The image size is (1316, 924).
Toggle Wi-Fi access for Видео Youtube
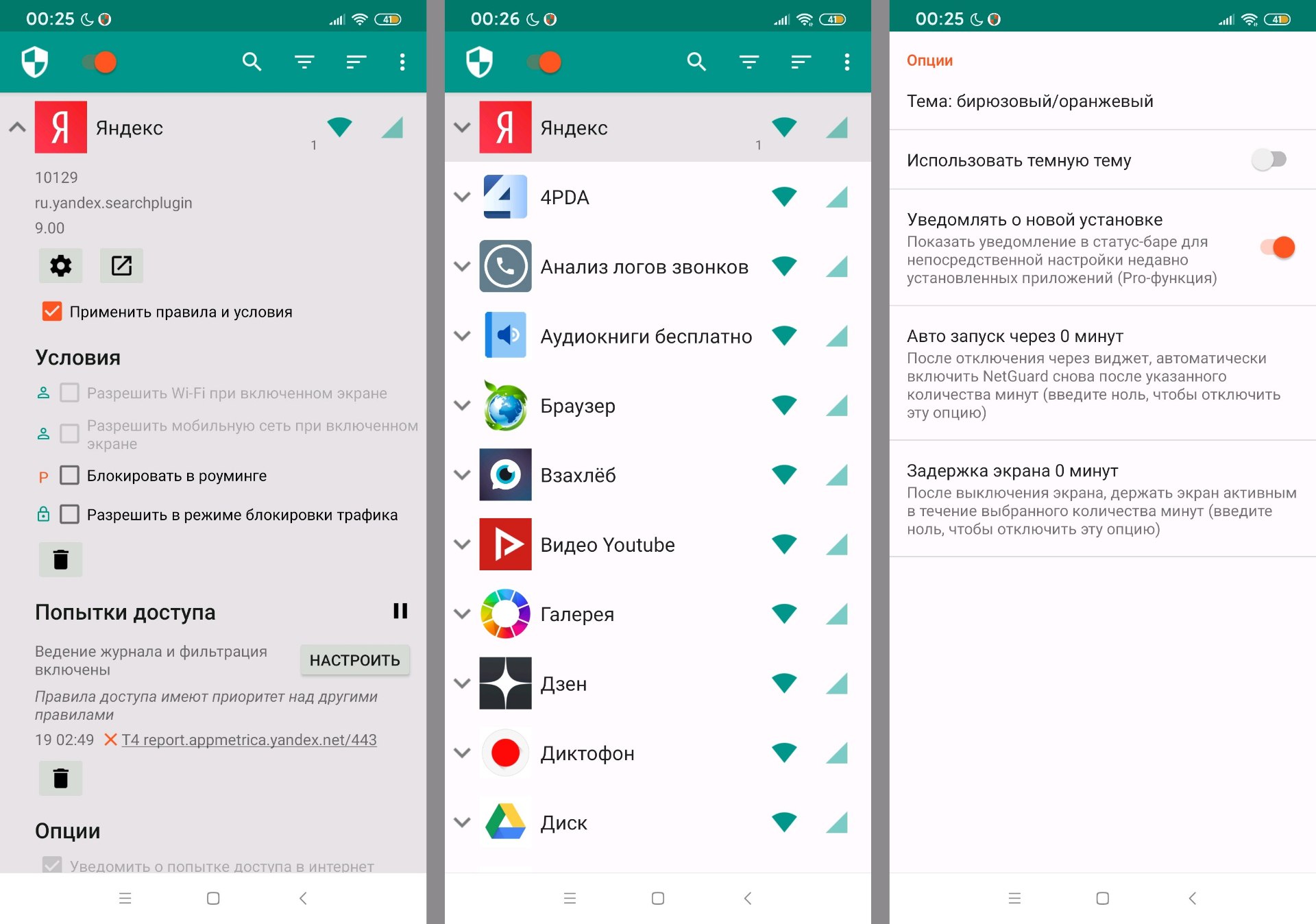click(x=784, y=544)
